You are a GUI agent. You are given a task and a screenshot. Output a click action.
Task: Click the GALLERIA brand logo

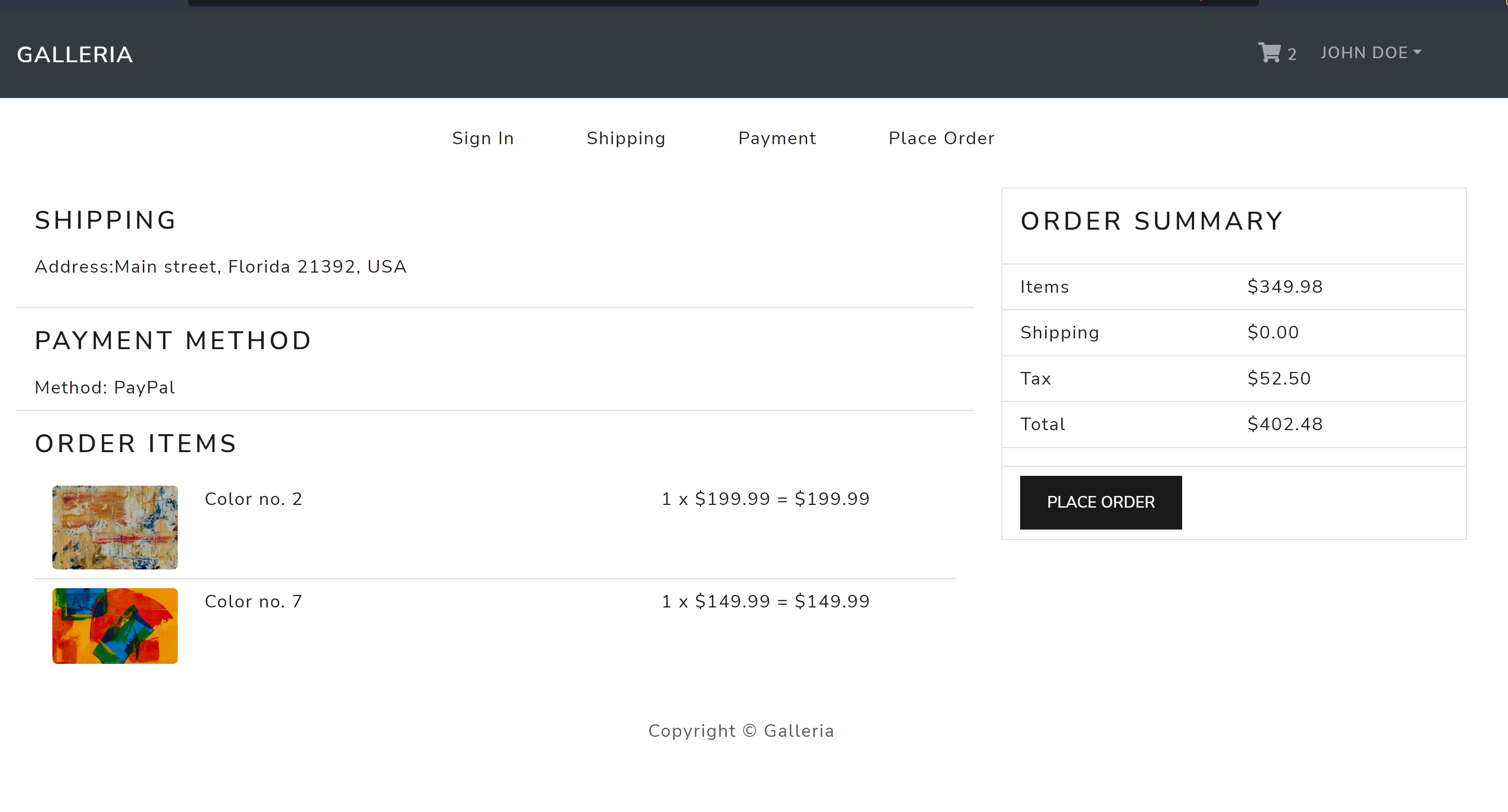[74, 54]
